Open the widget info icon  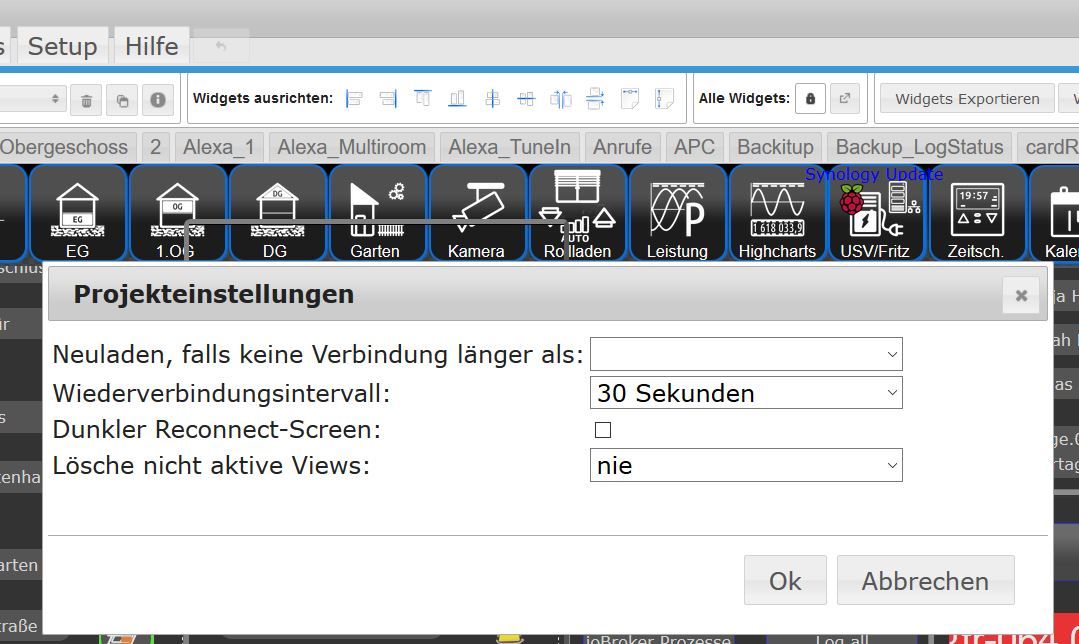[x=158, y=100]
